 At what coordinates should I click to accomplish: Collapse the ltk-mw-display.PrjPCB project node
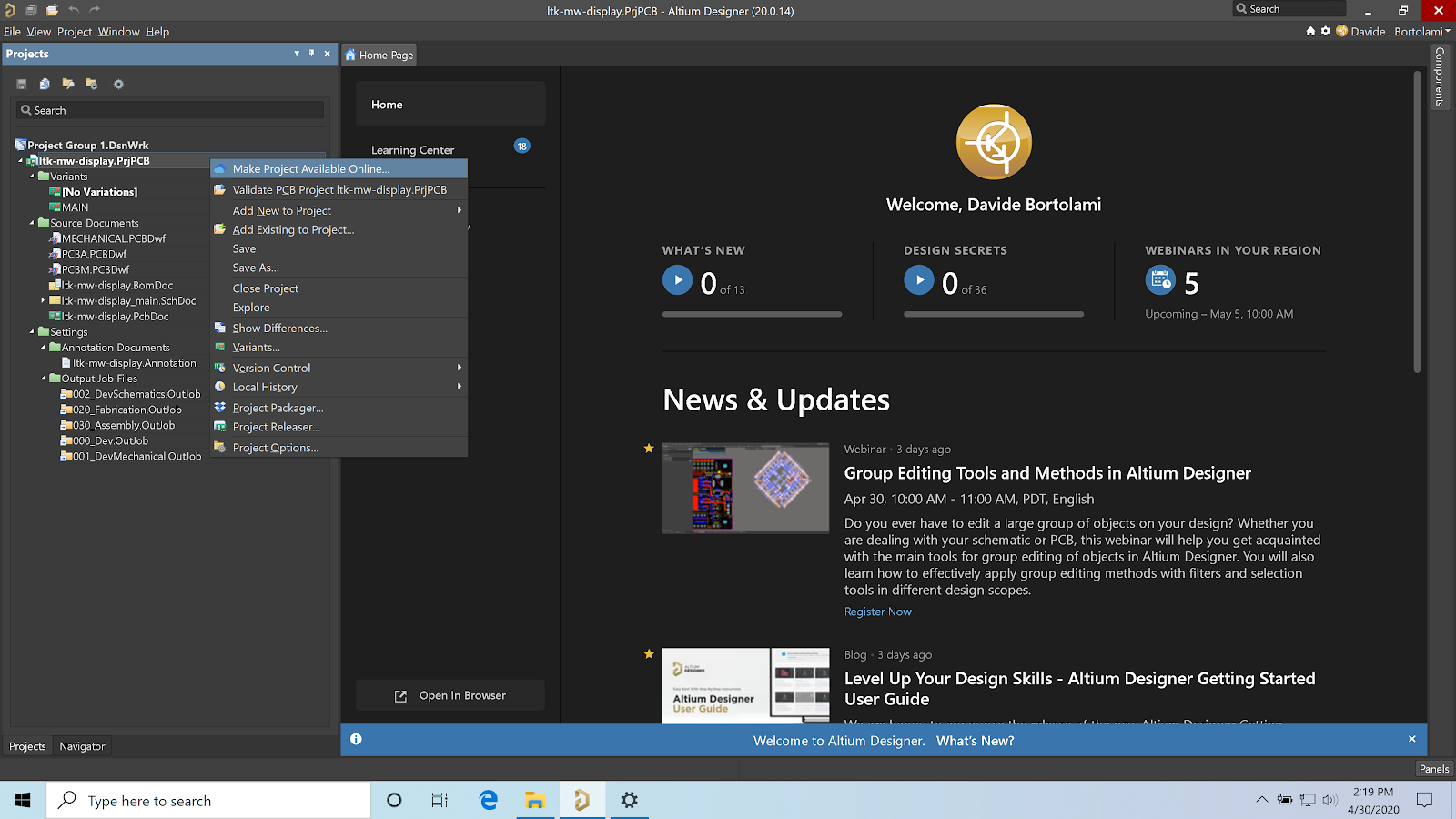(21, 160)
